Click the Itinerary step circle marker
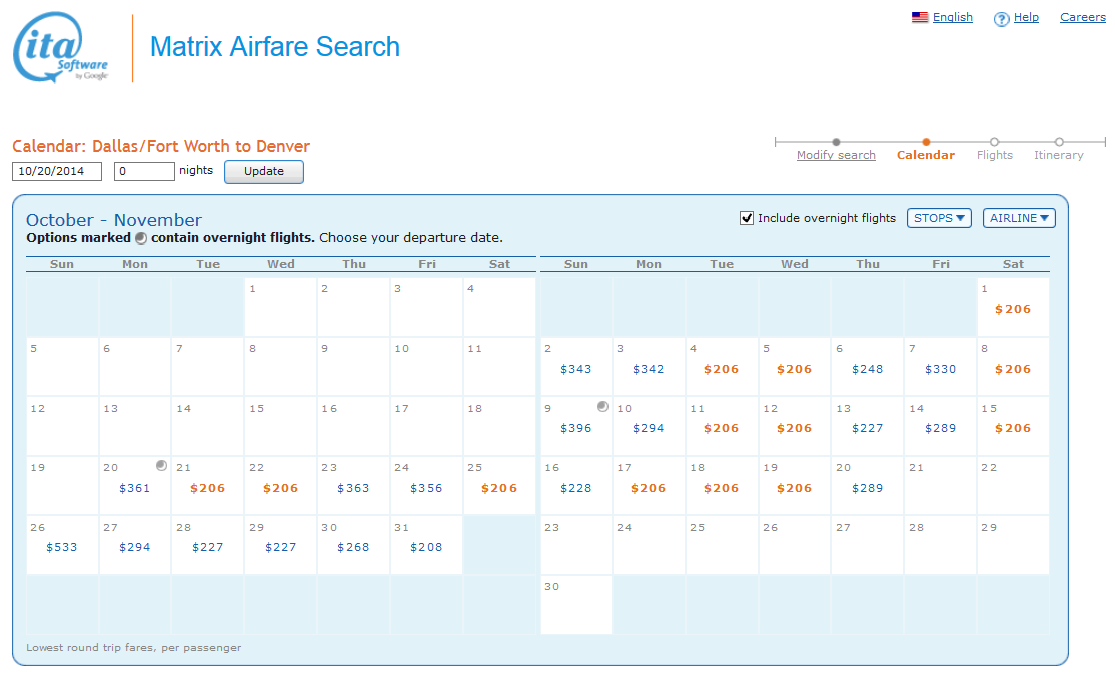 (1059, 142)
